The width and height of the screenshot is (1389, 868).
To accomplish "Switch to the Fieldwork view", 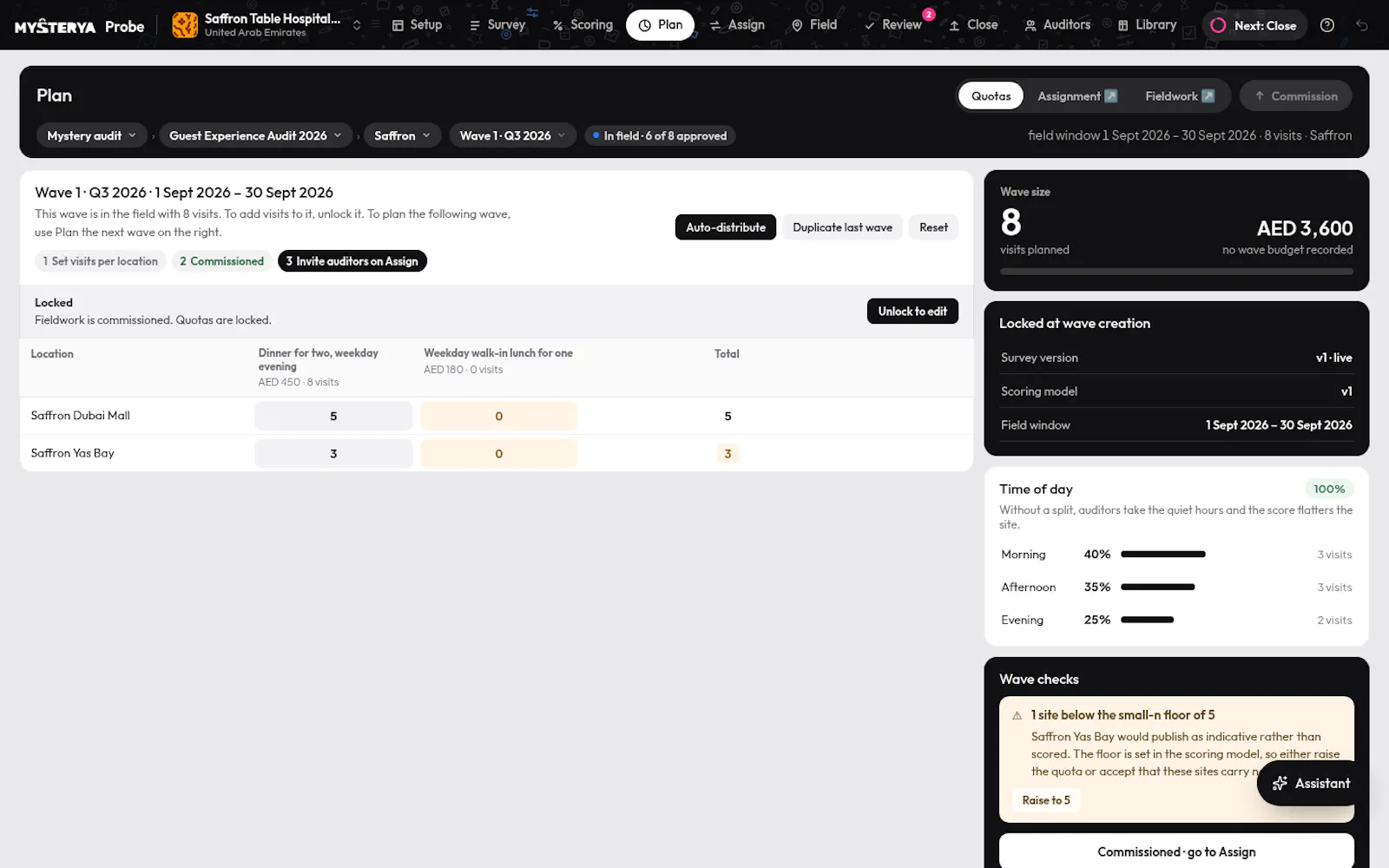I will pyautogui.click(x=1179, y=96).
